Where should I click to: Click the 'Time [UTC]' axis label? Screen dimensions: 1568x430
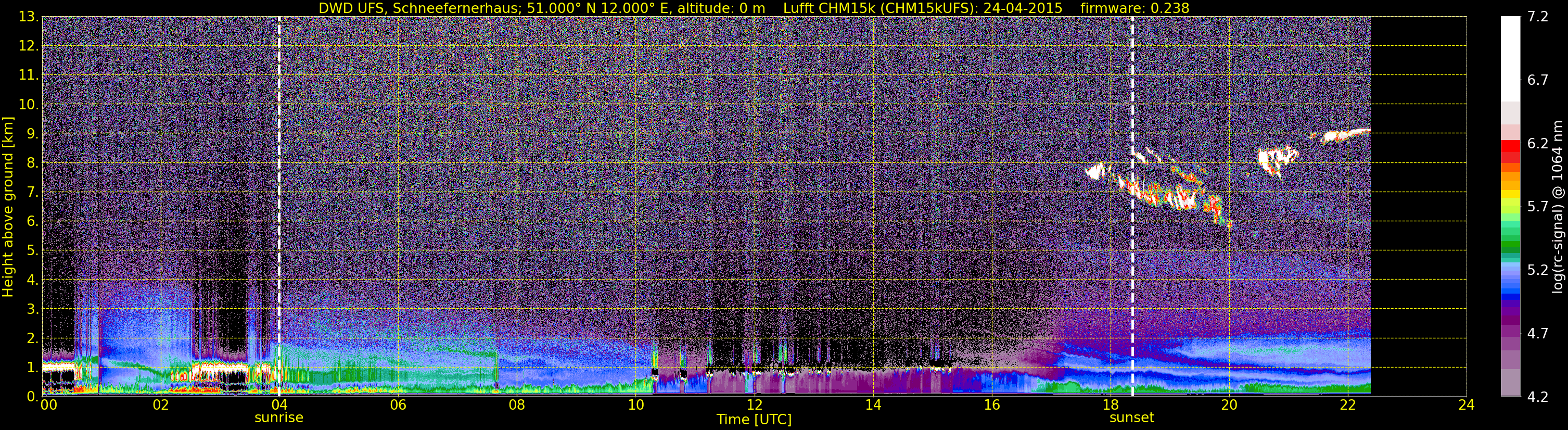[754, 420]
